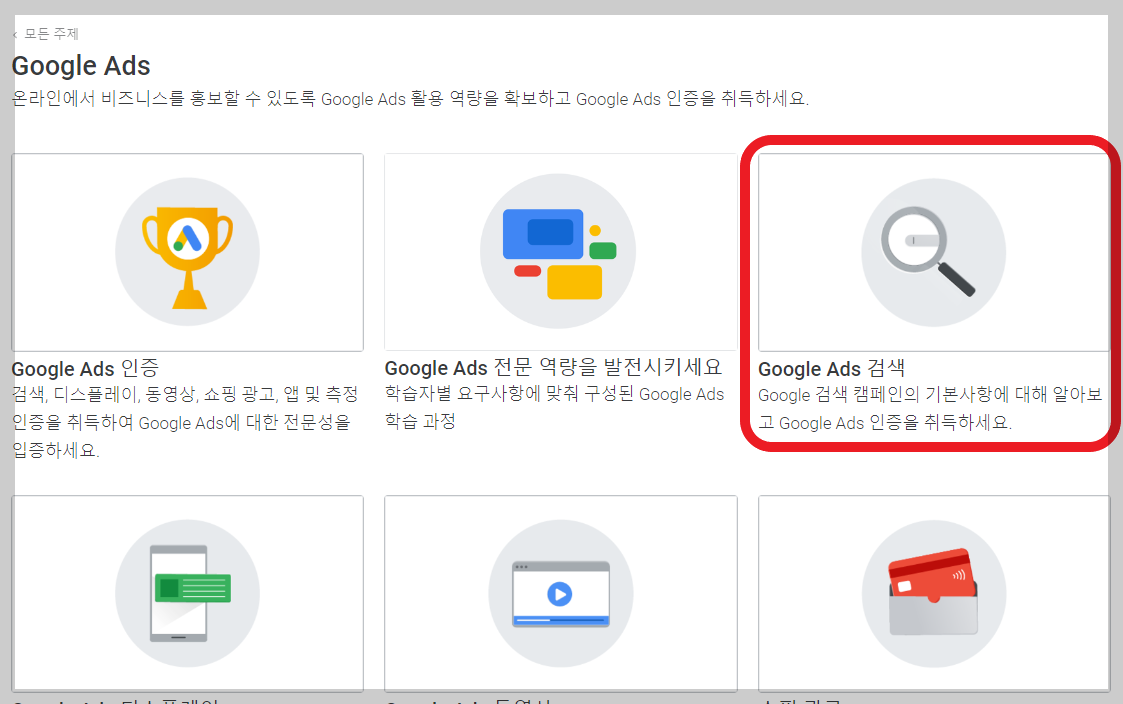Open the 'Google Ads 검색' title link
The height and width of the screenshot is (704, 1123).
point(832,368)
